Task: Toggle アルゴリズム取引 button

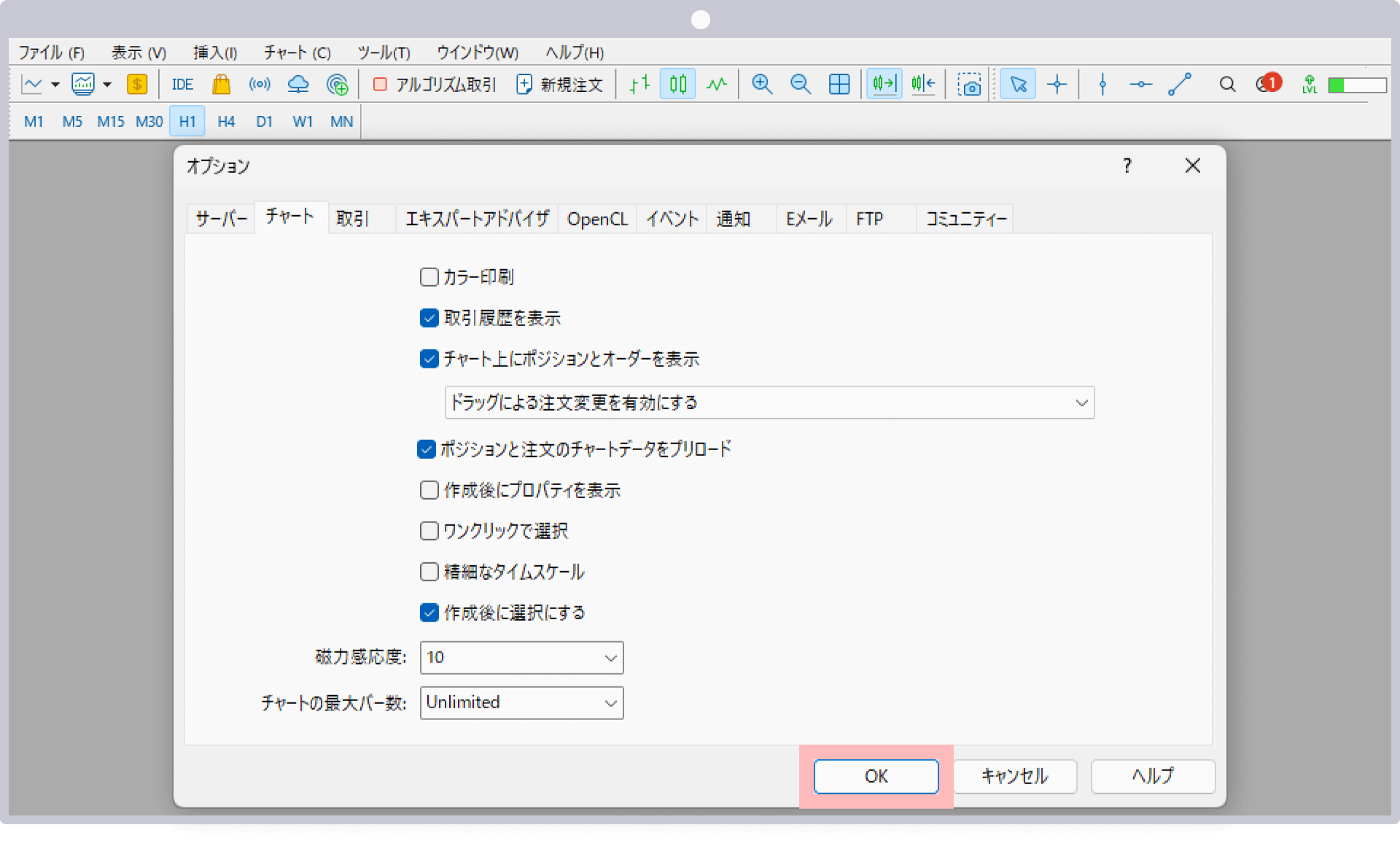Action: pos(434,85)
